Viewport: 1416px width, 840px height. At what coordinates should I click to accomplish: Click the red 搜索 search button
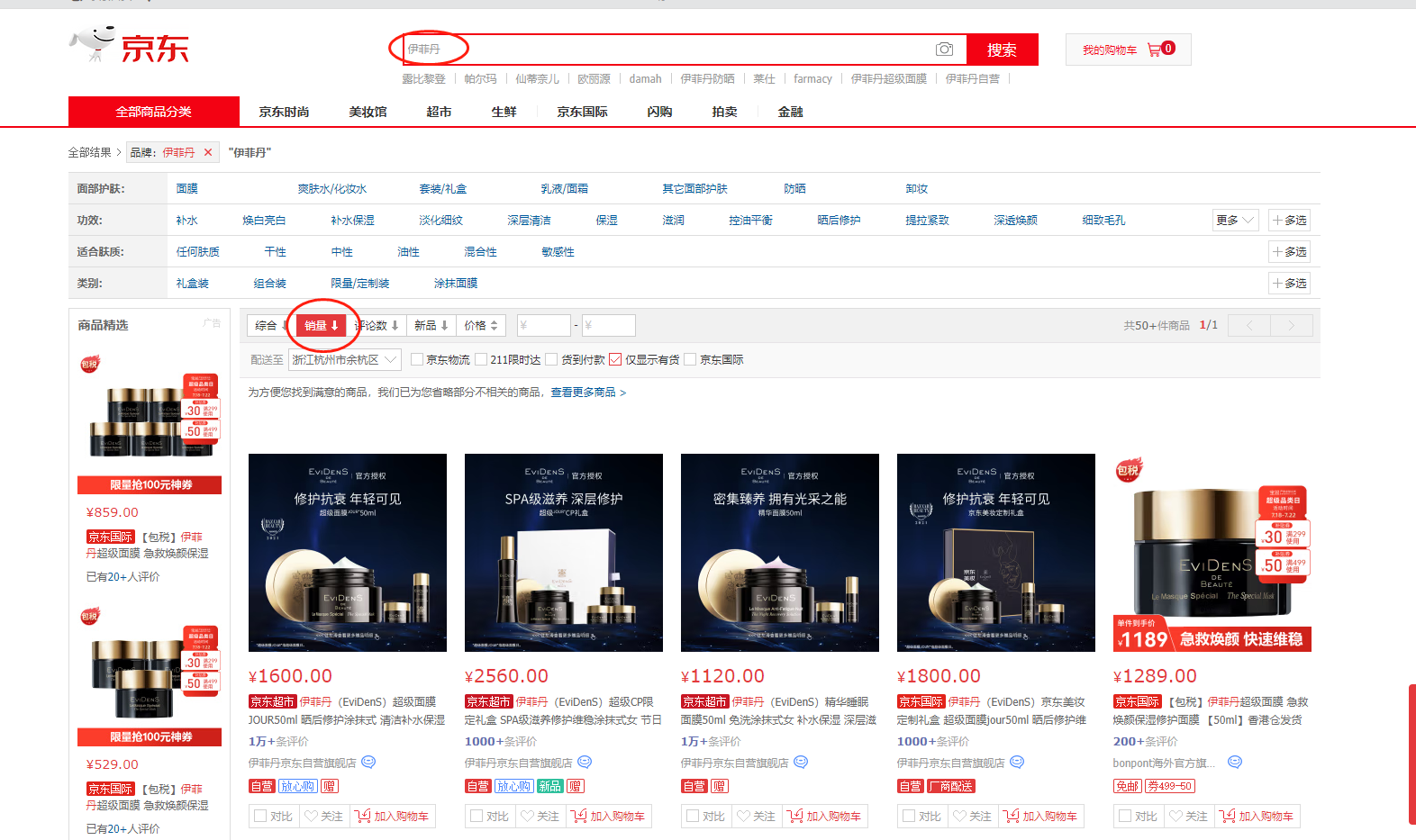click(x=1002, y=50)
